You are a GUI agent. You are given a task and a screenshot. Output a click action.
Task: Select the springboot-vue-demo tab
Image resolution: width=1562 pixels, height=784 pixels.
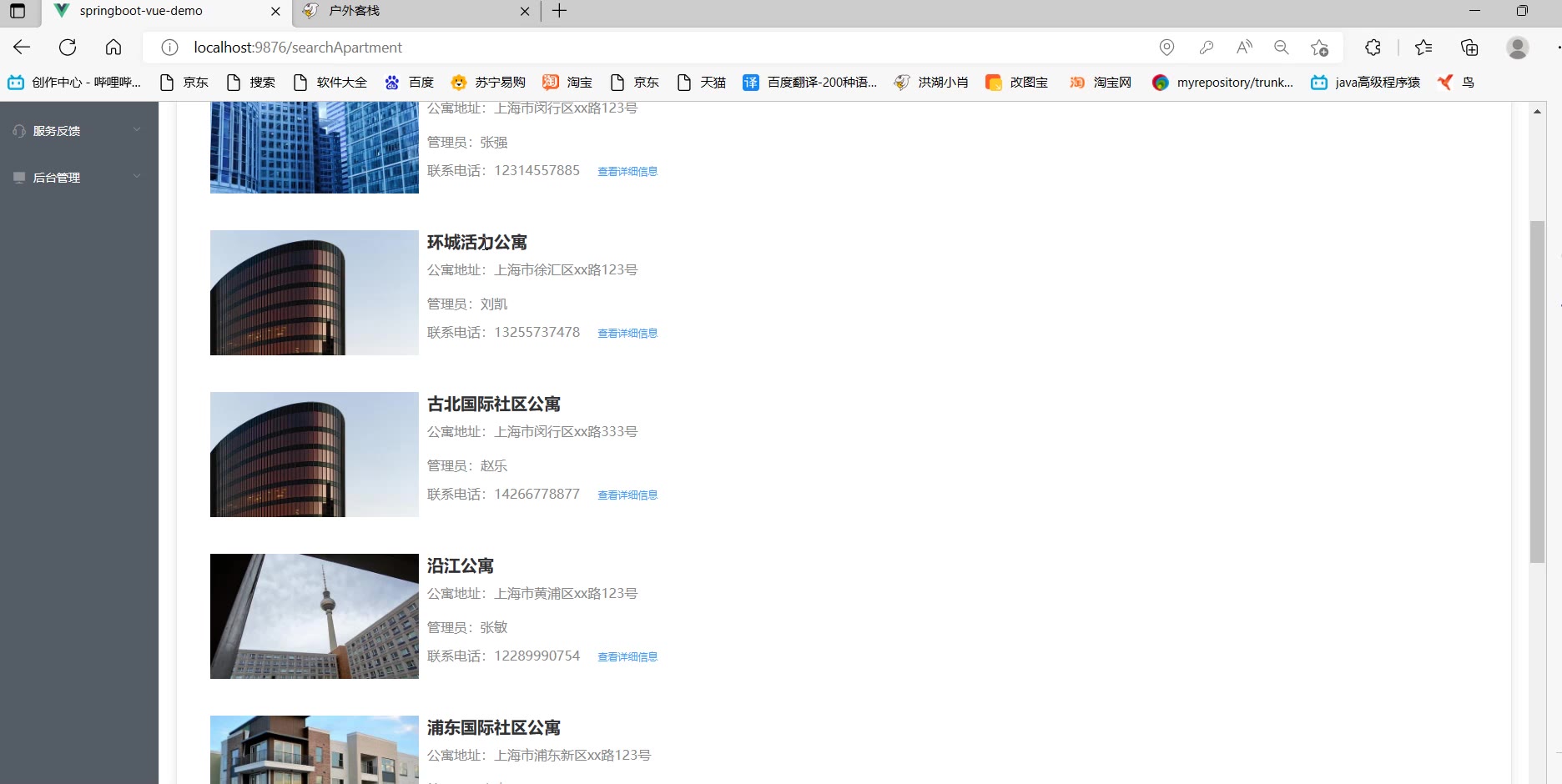(x=167, y=11)
